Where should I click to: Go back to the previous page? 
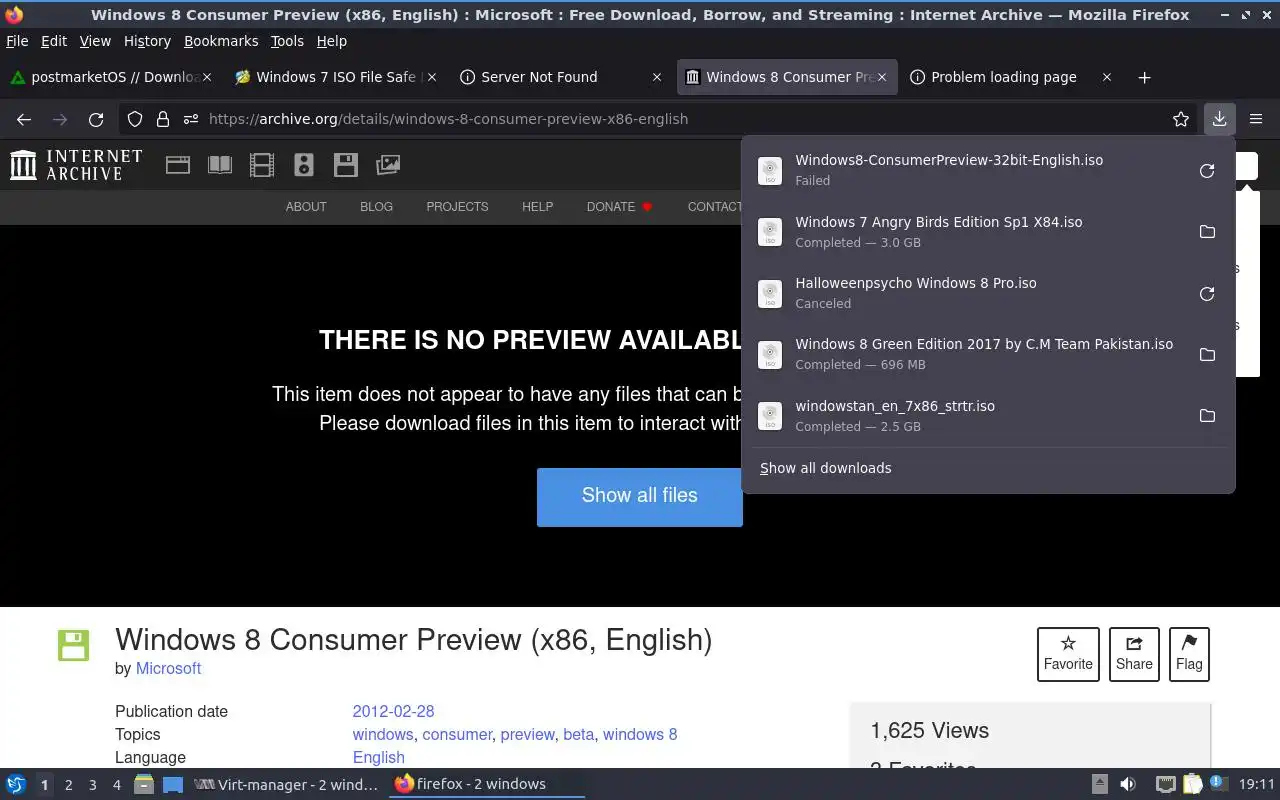point(24,119)
